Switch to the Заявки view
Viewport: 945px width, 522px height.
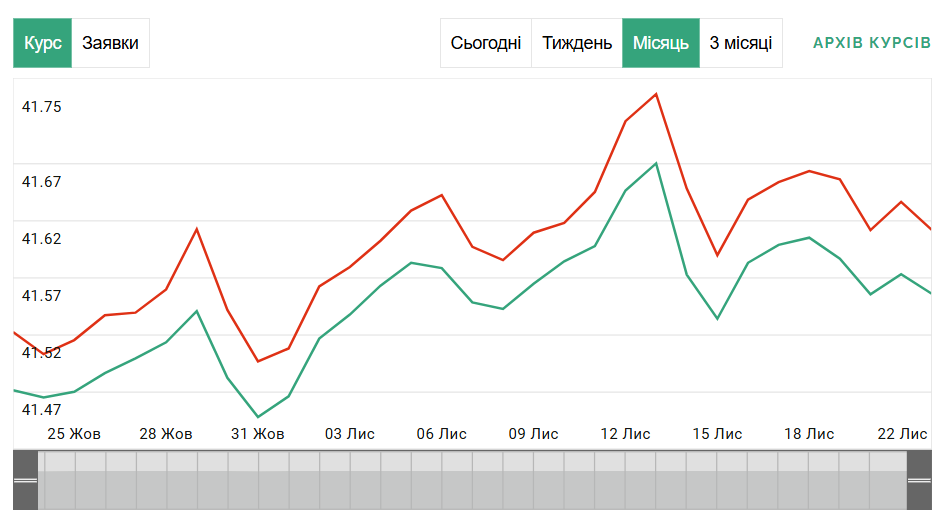coord(110,43)
